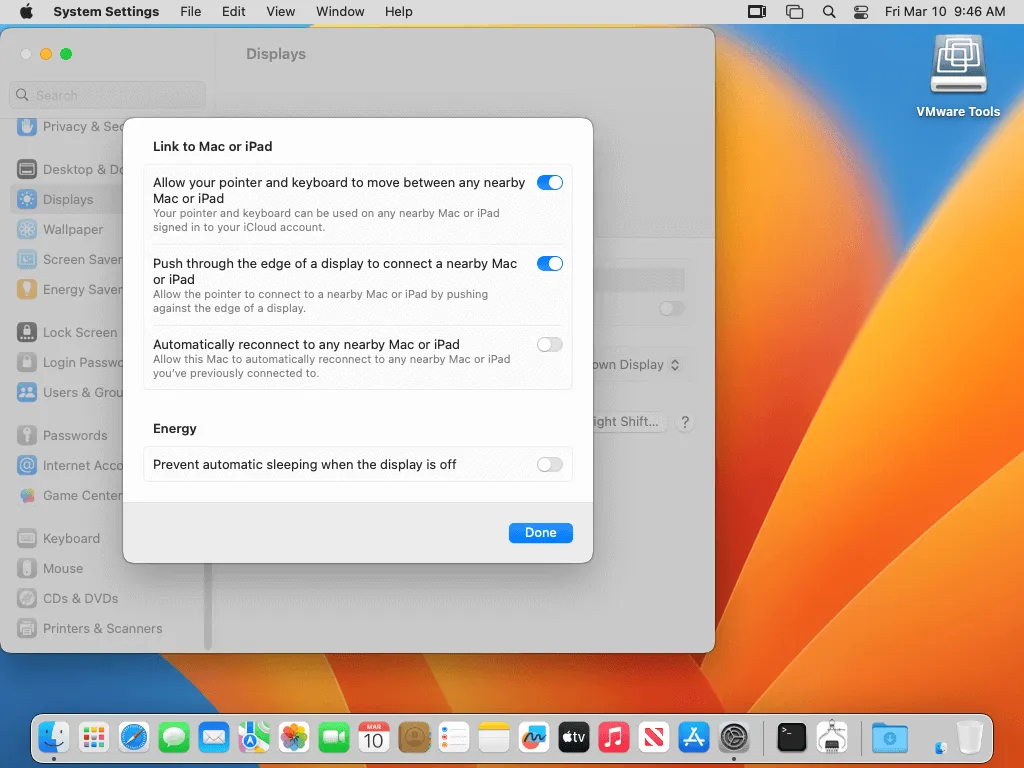This screenshot has width=1024, height=768.
Task: Launch Safari from the Dock
Action: pos(134,738)
